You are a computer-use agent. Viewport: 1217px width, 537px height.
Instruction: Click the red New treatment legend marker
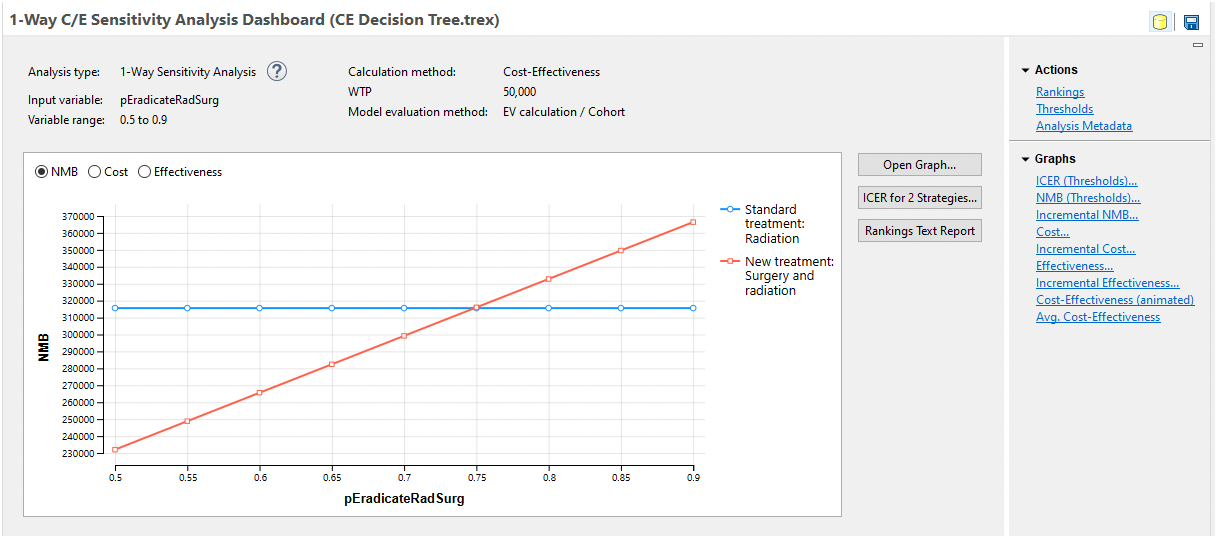(730, 261)
